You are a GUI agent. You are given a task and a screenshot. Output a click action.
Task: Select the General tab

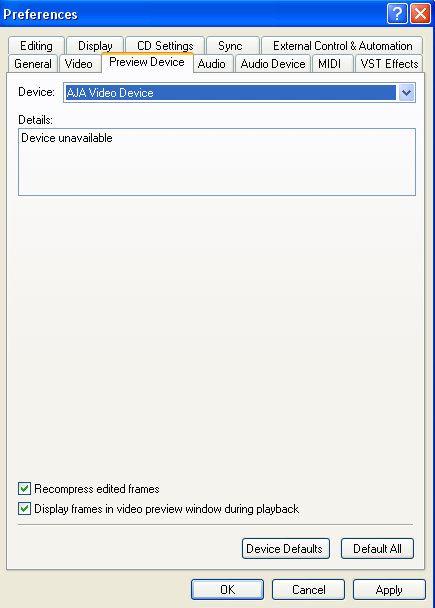(x=33, y=64)
